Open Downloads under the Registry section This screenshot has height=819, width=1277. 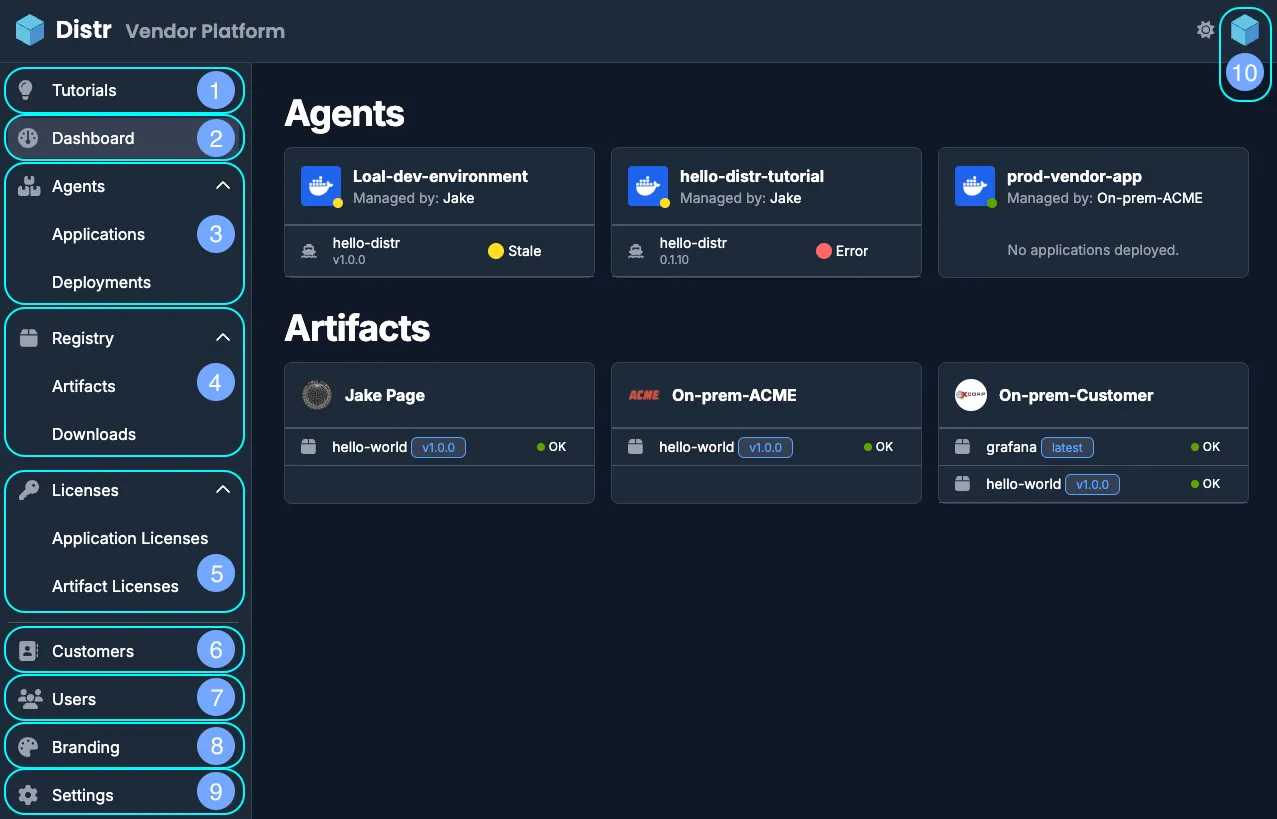94,434
